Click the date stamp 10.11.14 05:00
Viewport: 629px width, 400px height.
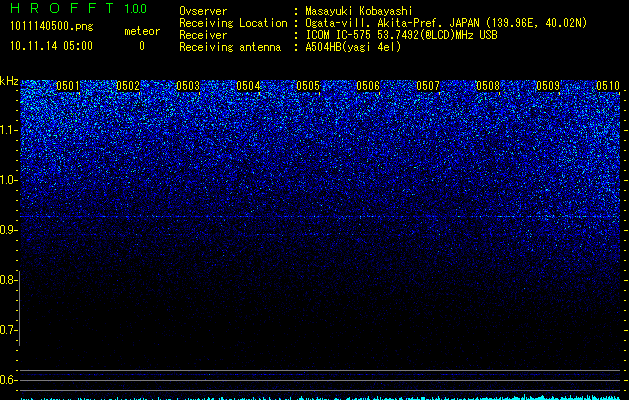tap(51, 46)
